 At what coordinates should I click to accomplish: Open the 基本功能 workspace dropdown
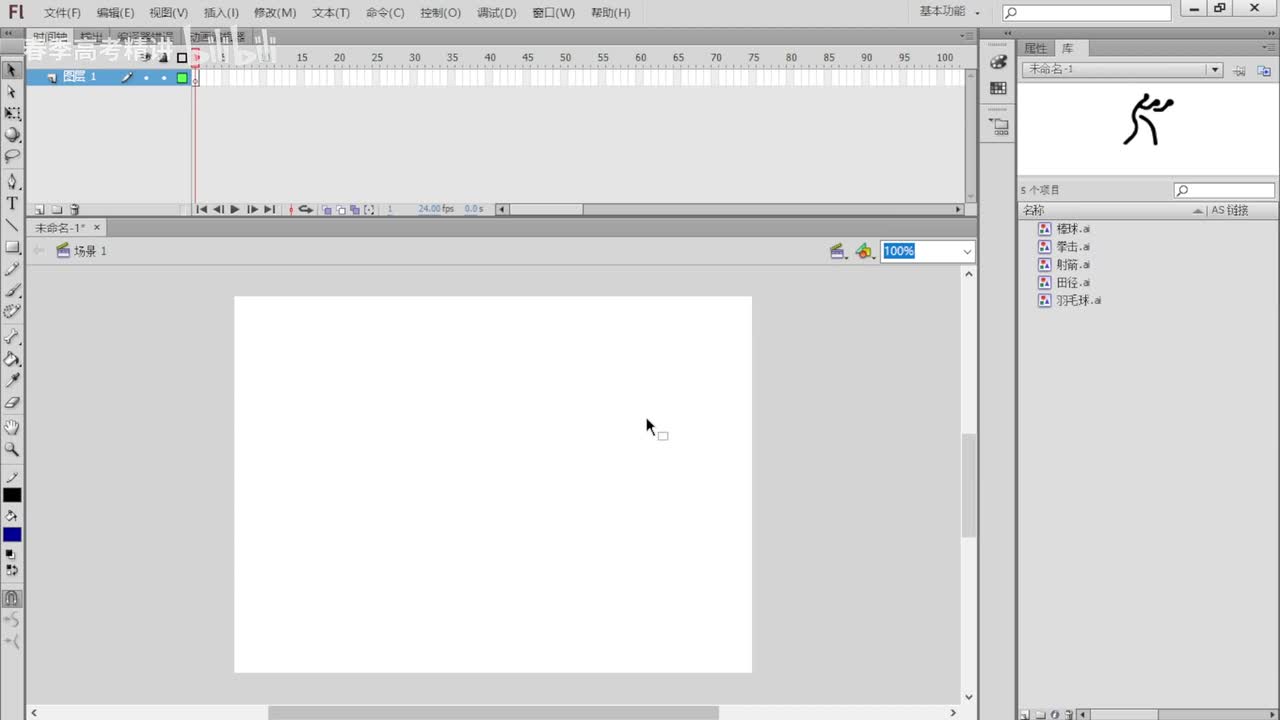point(949,12)
